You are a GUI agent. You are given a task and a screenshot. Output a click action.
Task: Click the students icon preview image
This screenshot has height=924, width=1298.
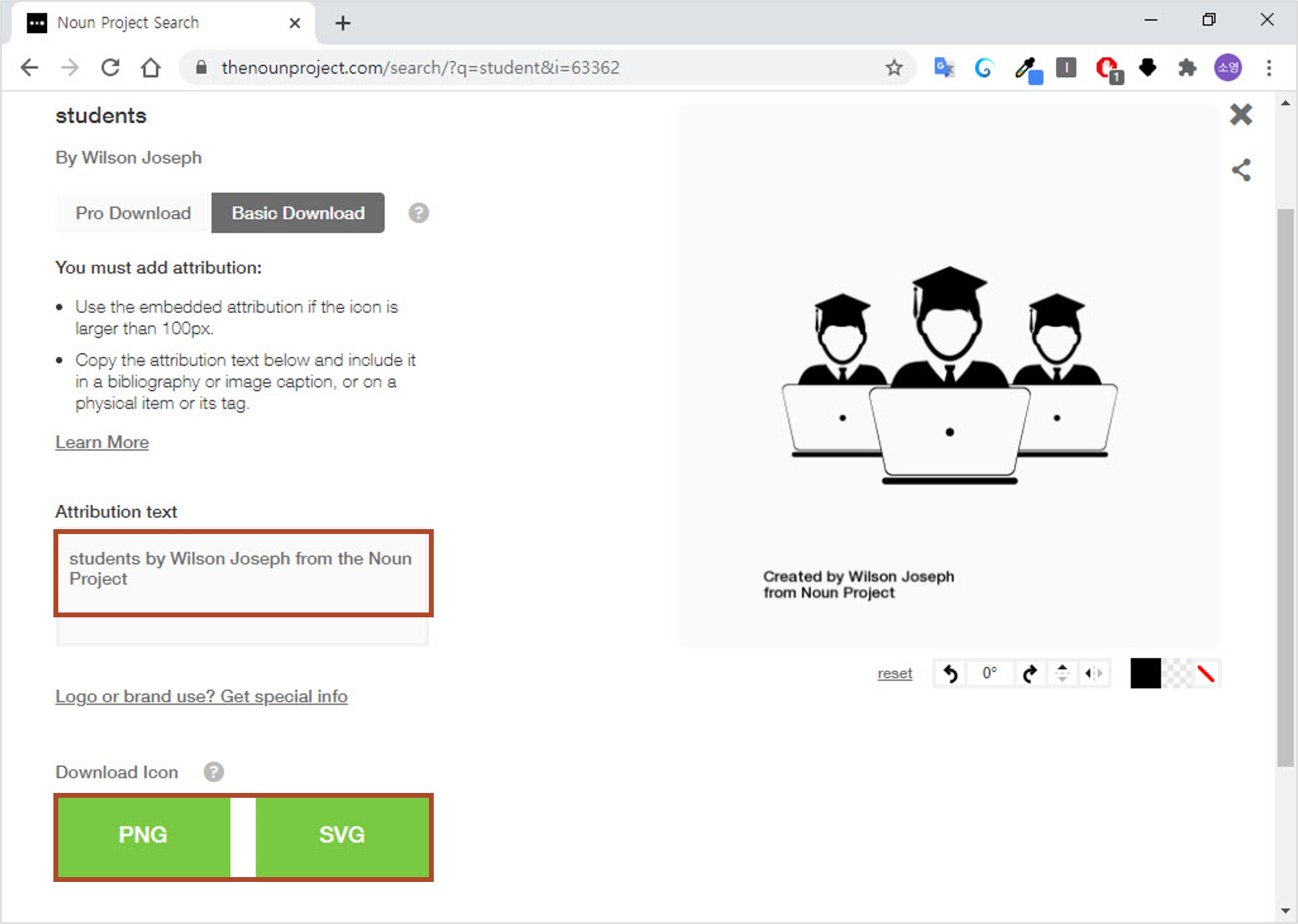click(x=949, y=375)
